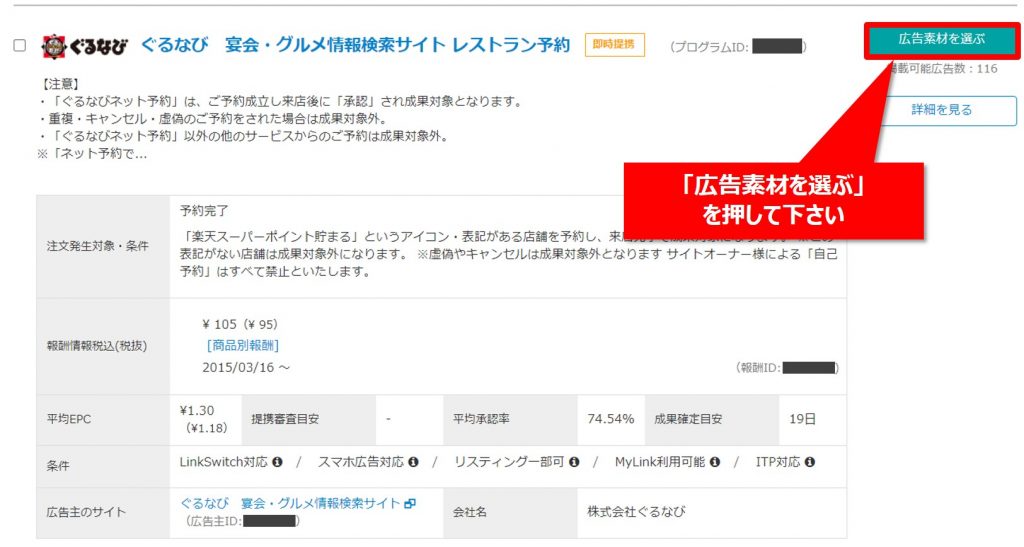Click the 平均承認率 value 74.54%
1024x547 pixels.
(x=611, y=419)
